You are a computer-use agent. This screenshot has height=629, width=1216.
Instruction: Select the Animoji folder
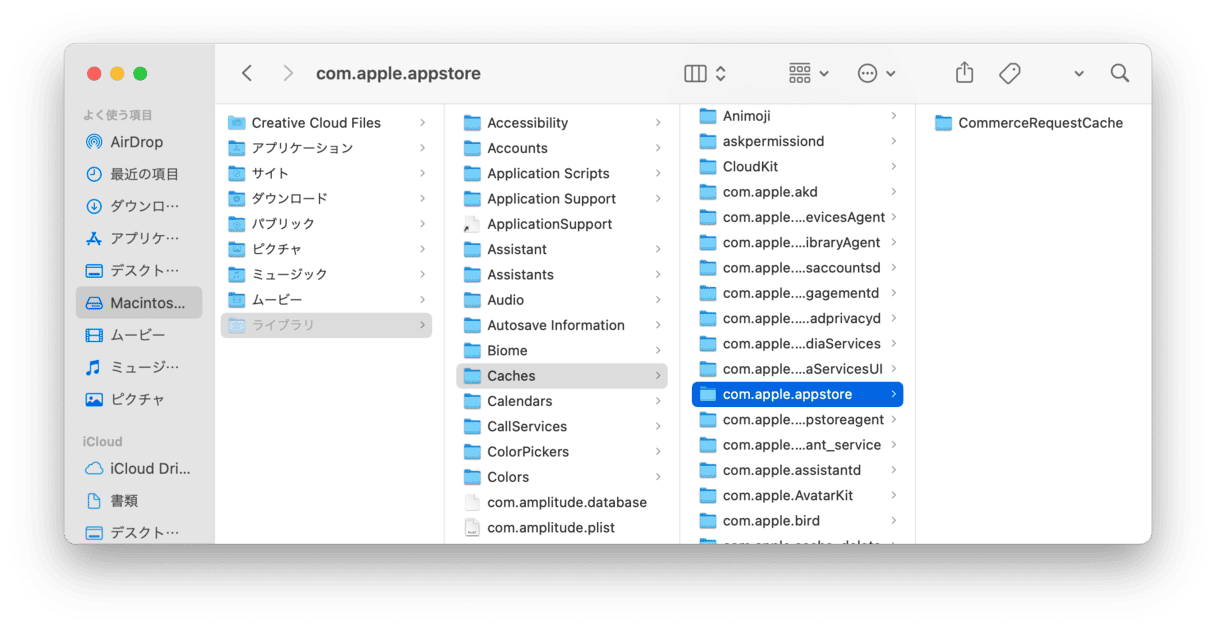coord(797,116)
